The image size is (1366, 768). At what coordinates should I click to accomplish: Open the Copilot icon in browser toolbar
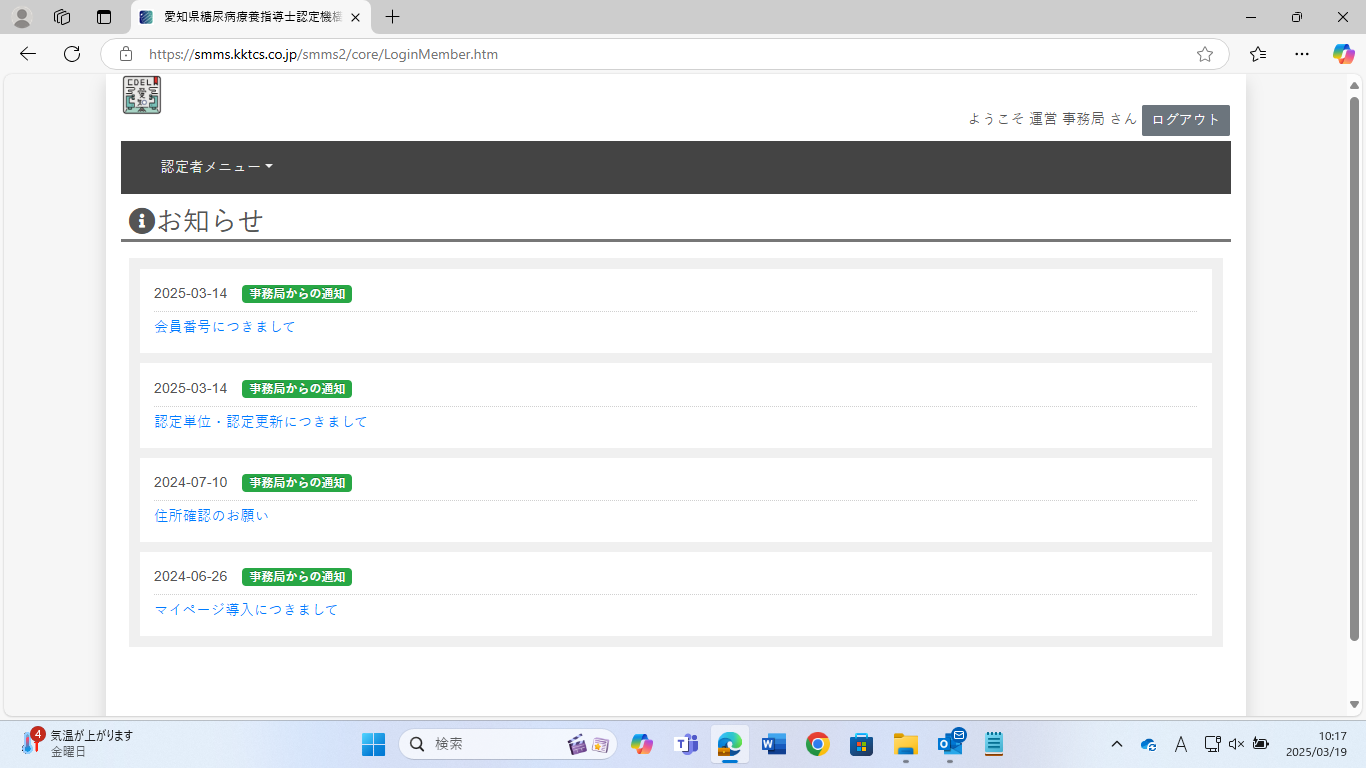point(1343,54)
